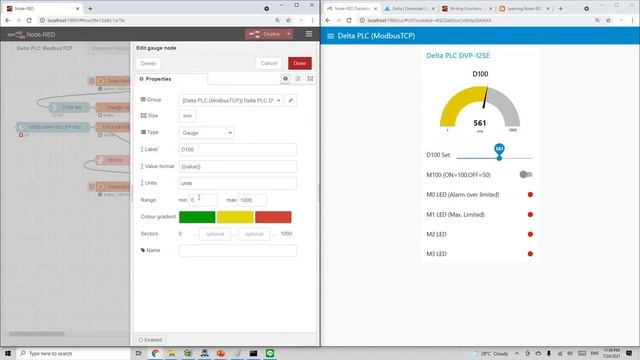Open node settings gear icon in edit panel
640x360 pixels.
285,79
